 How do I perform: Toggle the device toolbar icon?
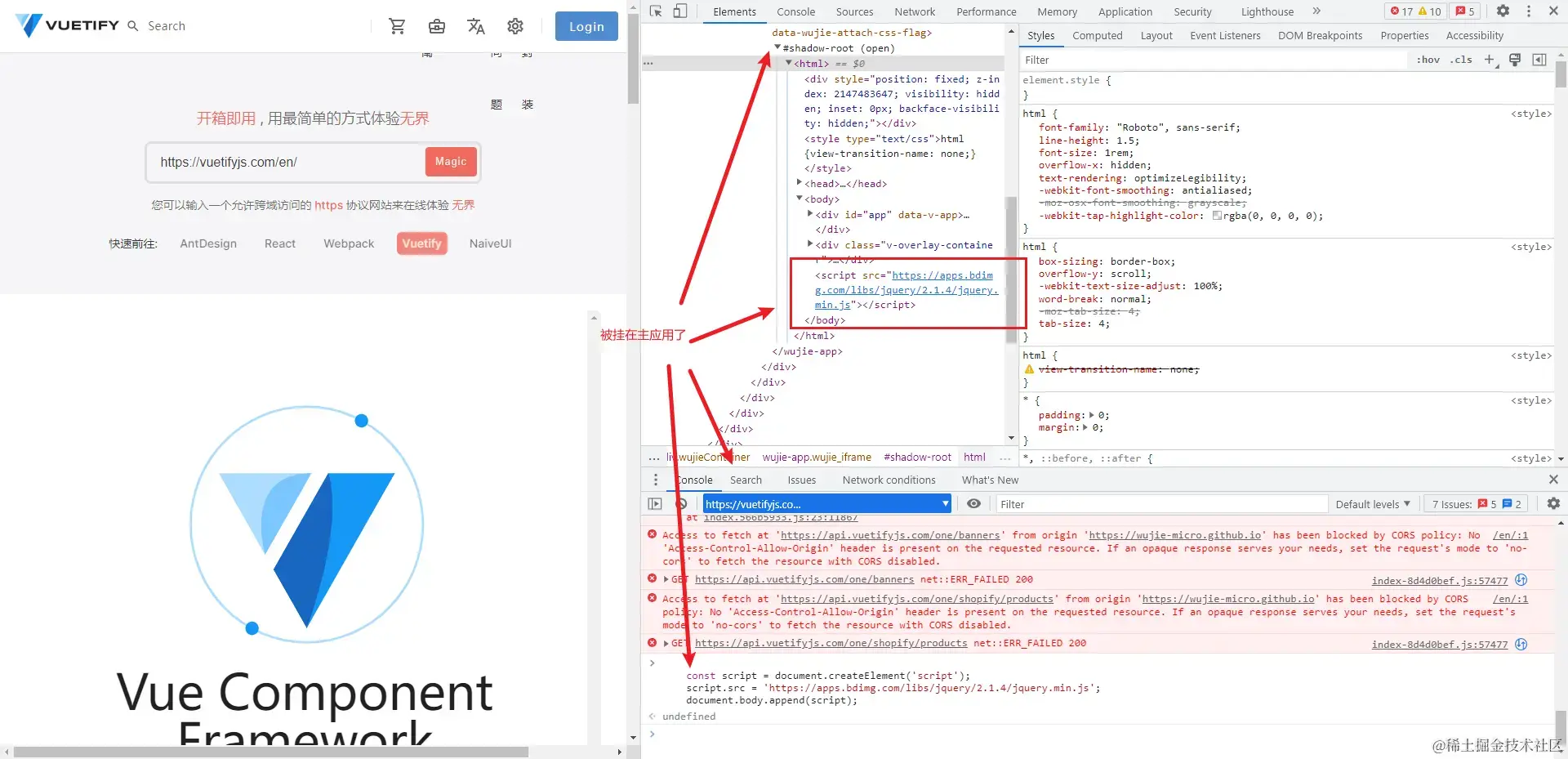point(680,11)
